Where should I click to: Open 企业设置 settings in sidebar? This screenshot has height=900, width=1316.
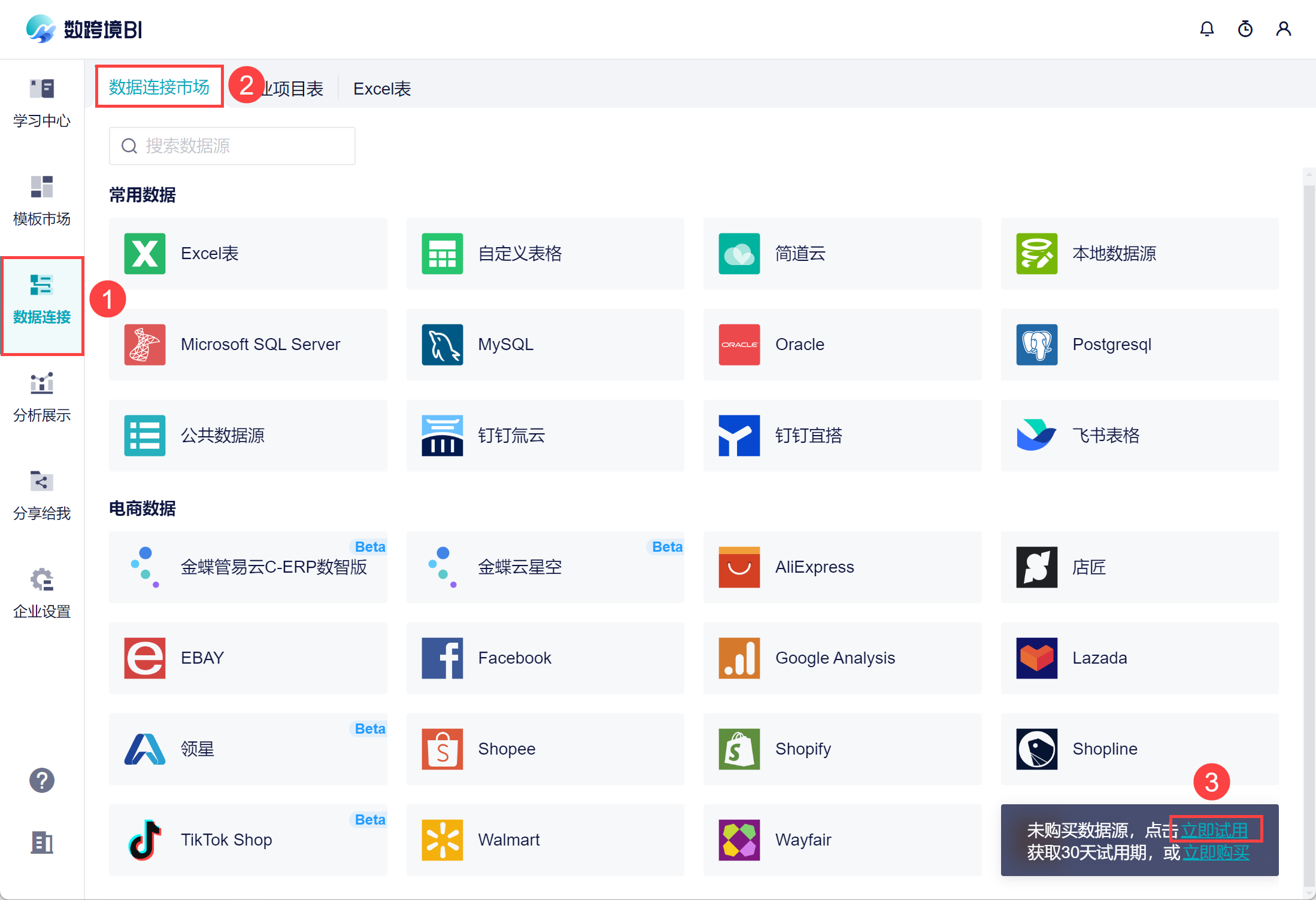pos(42,594)
